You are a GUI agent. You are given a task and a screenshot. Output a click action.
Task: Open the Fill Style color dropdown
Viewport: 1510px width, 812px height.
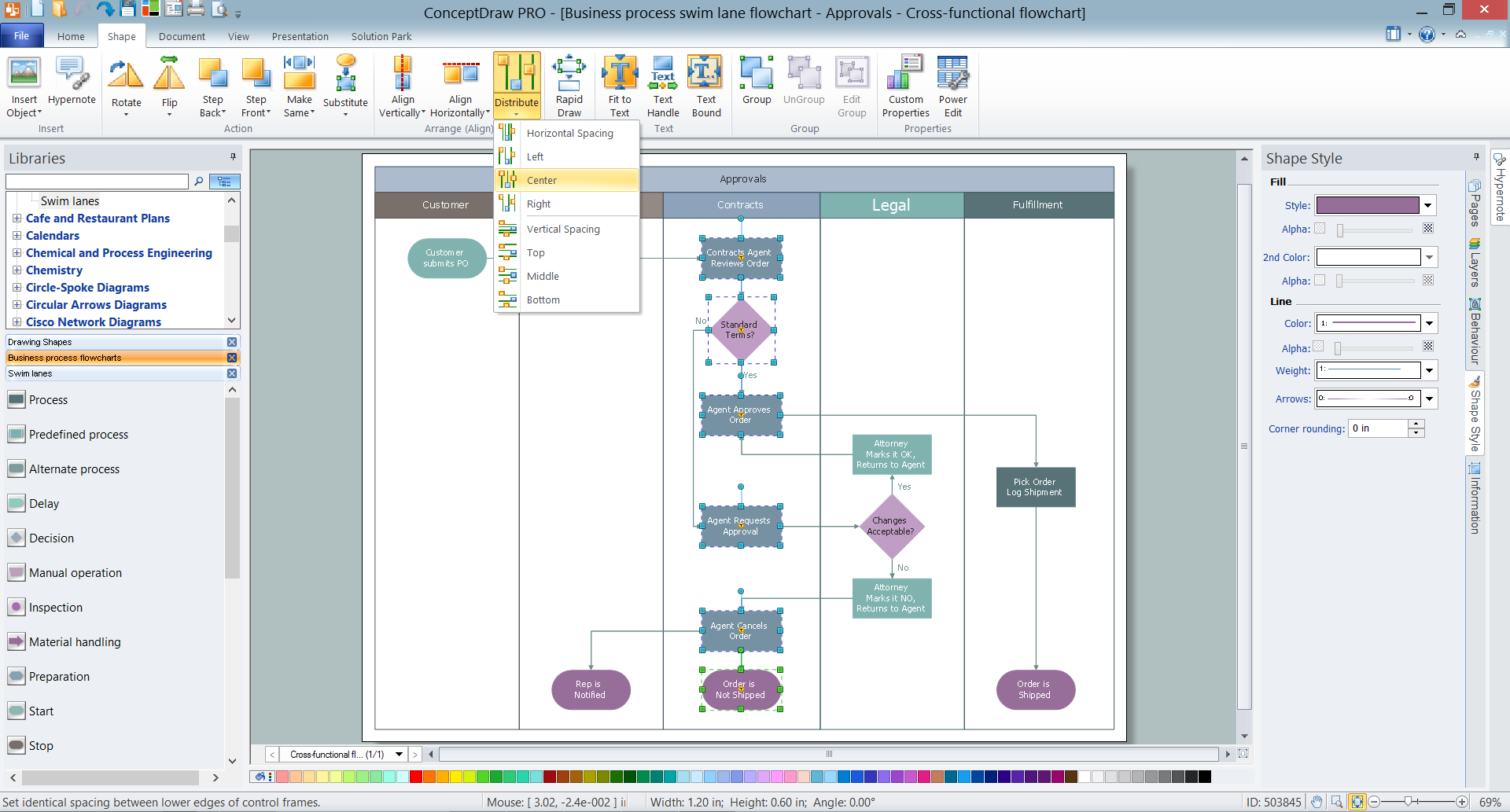tap(1428, 206)
